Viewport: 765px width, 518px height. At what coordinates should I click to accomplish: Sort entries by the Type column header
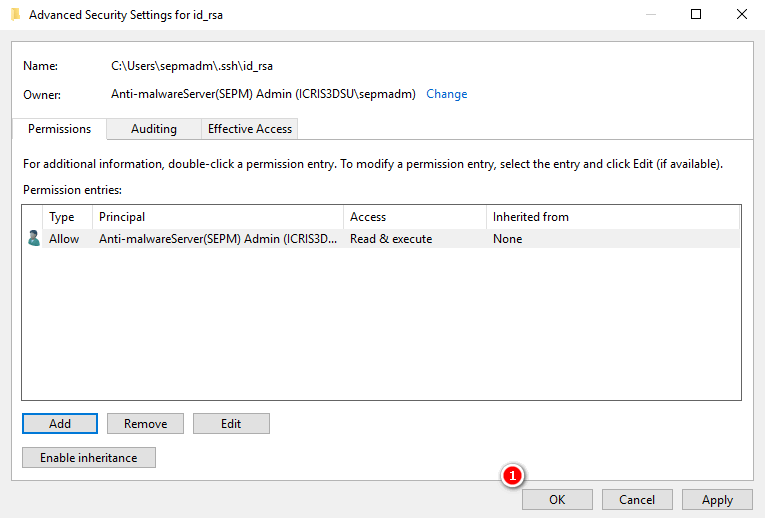click(62, 217)
